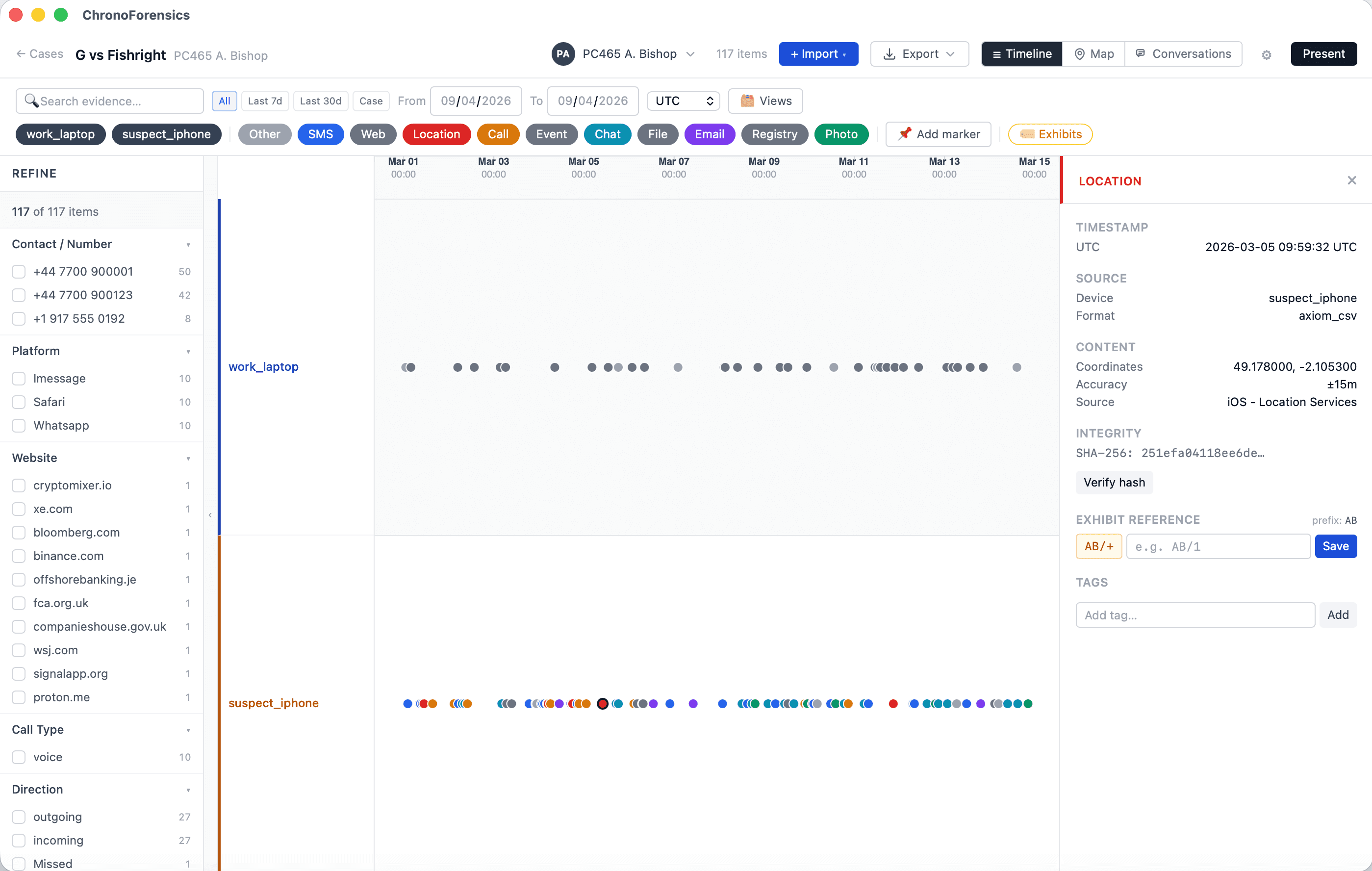Image resolution: width=1372 pixels, height=871 pixels.
Task: Switch to the Map view tab
Action: point(1093,54)
